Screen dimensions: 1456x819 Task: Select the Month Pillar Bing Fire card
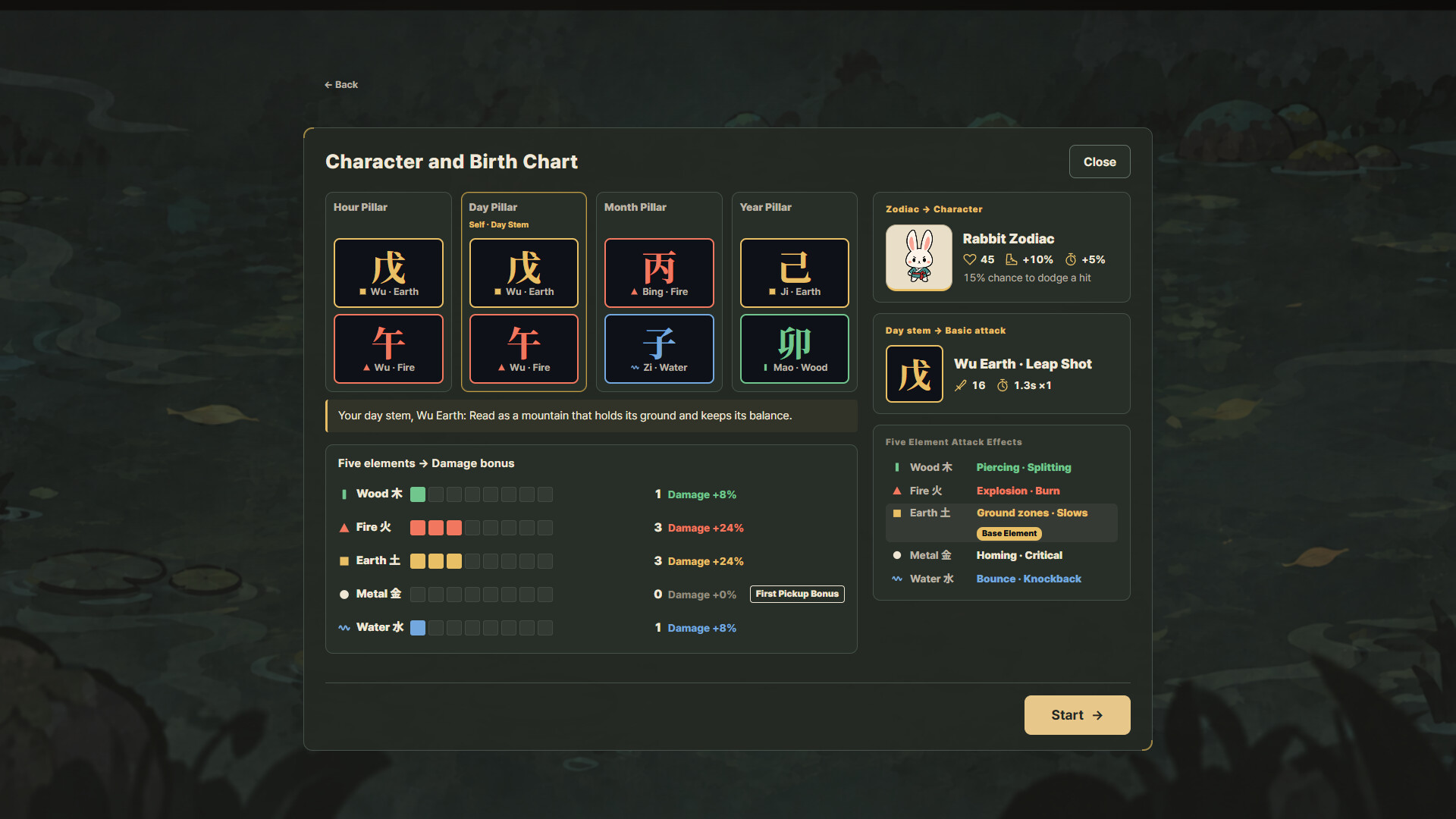coord(659,273)
